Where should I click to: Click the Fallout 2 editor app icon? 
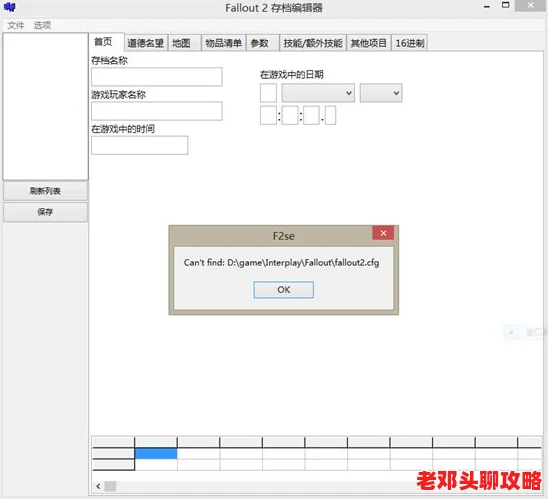[10, 7]
